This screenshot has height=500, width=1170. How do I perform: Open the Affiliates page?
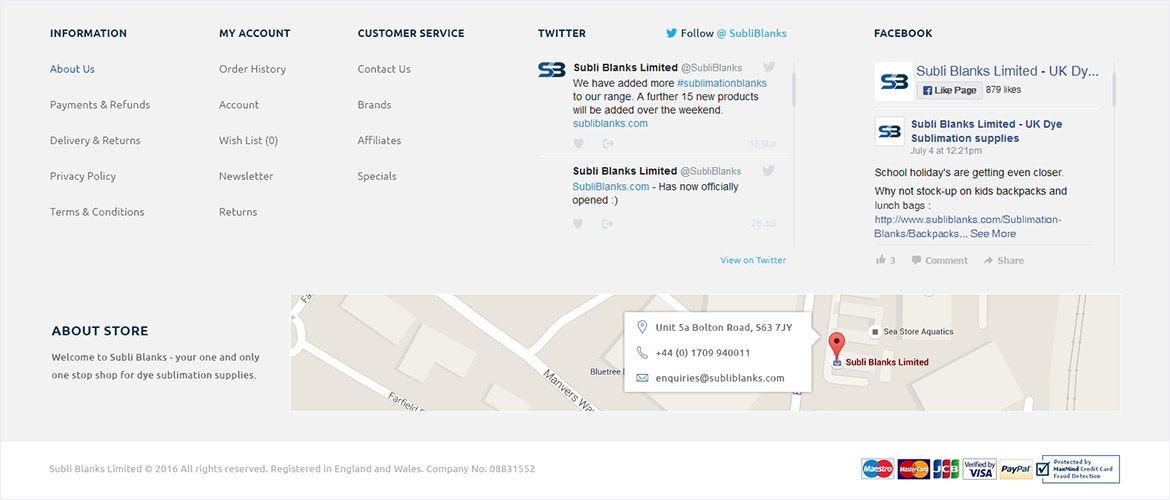[x=379, y=140]
